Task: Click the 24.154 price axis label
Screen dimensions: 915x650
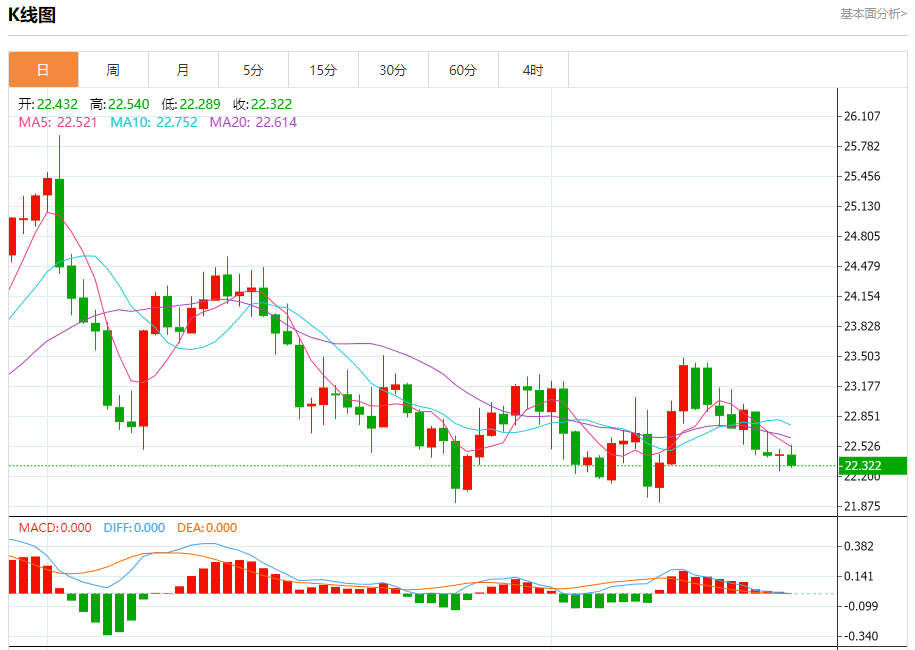Action: [x=862, y=296]
